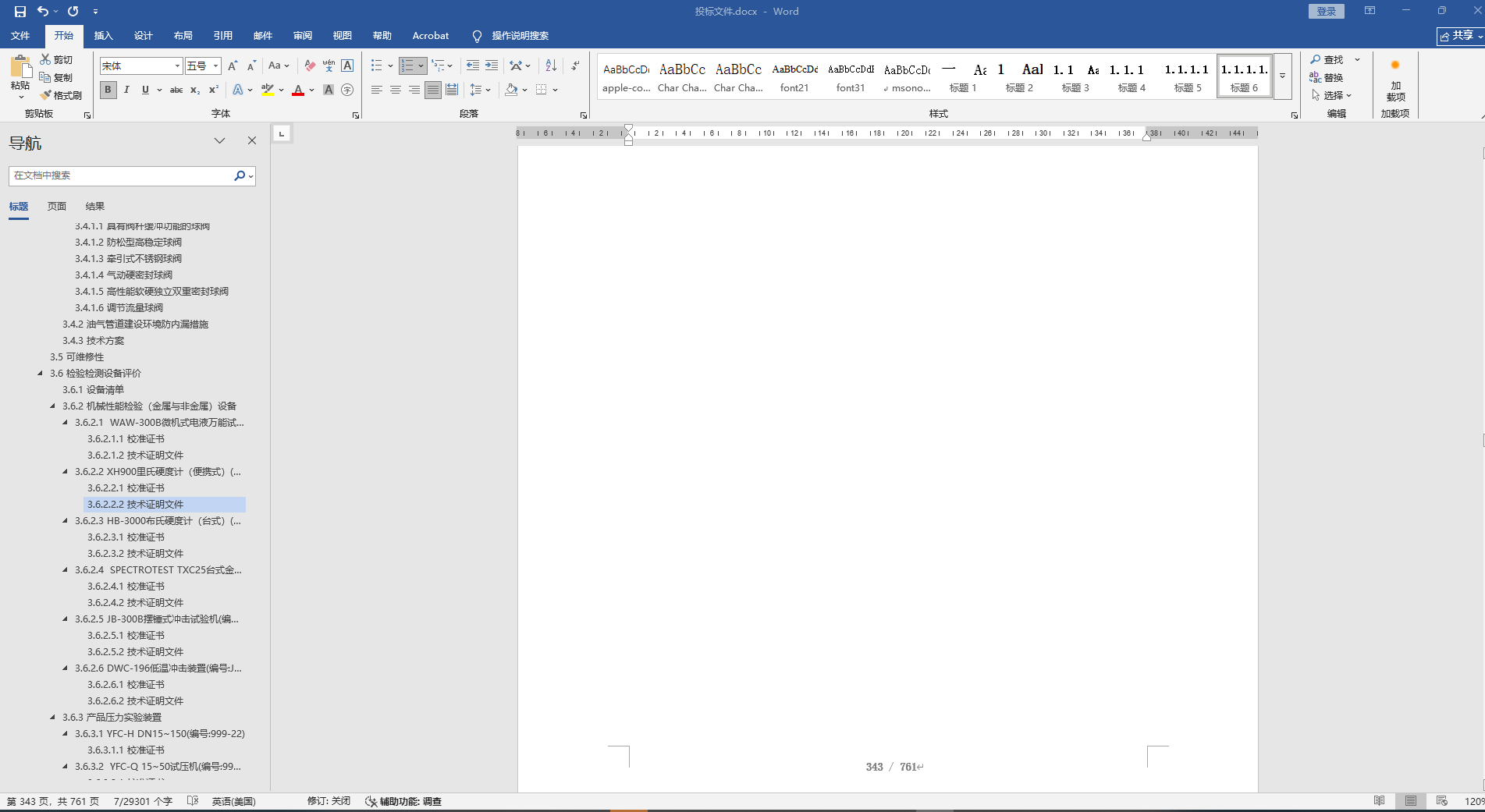Click the Clear Formatting eraser icon
The height and width of the screenshot is (812, 1485).
310,66
